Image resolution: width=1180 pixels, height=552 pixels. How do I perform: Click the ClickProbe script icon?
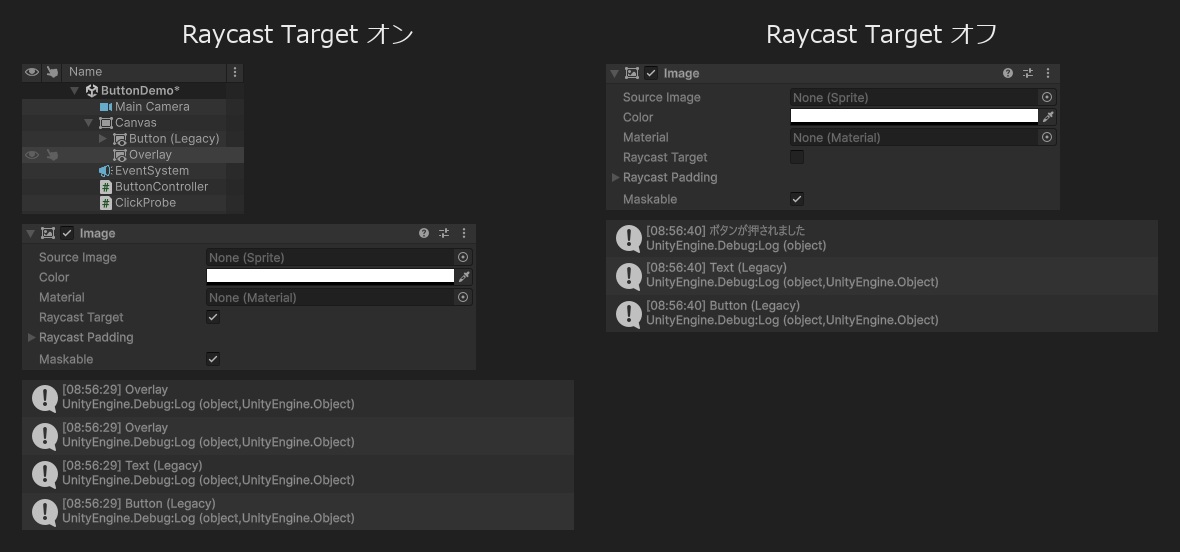tap(105, 202)
